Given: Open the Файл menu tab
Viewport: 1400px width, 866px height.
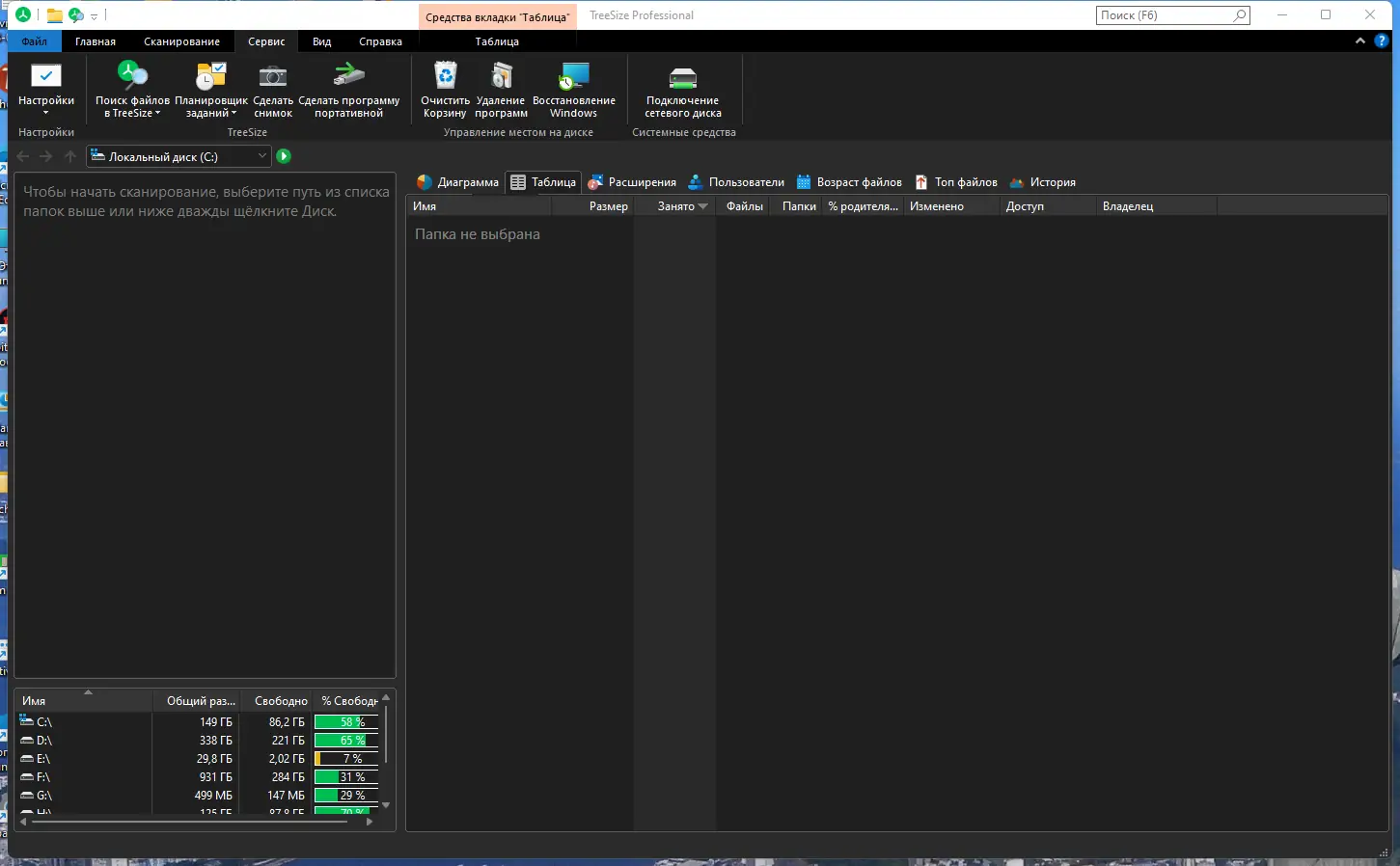Looking at the screenshot, I should click(x=35, y=41).
